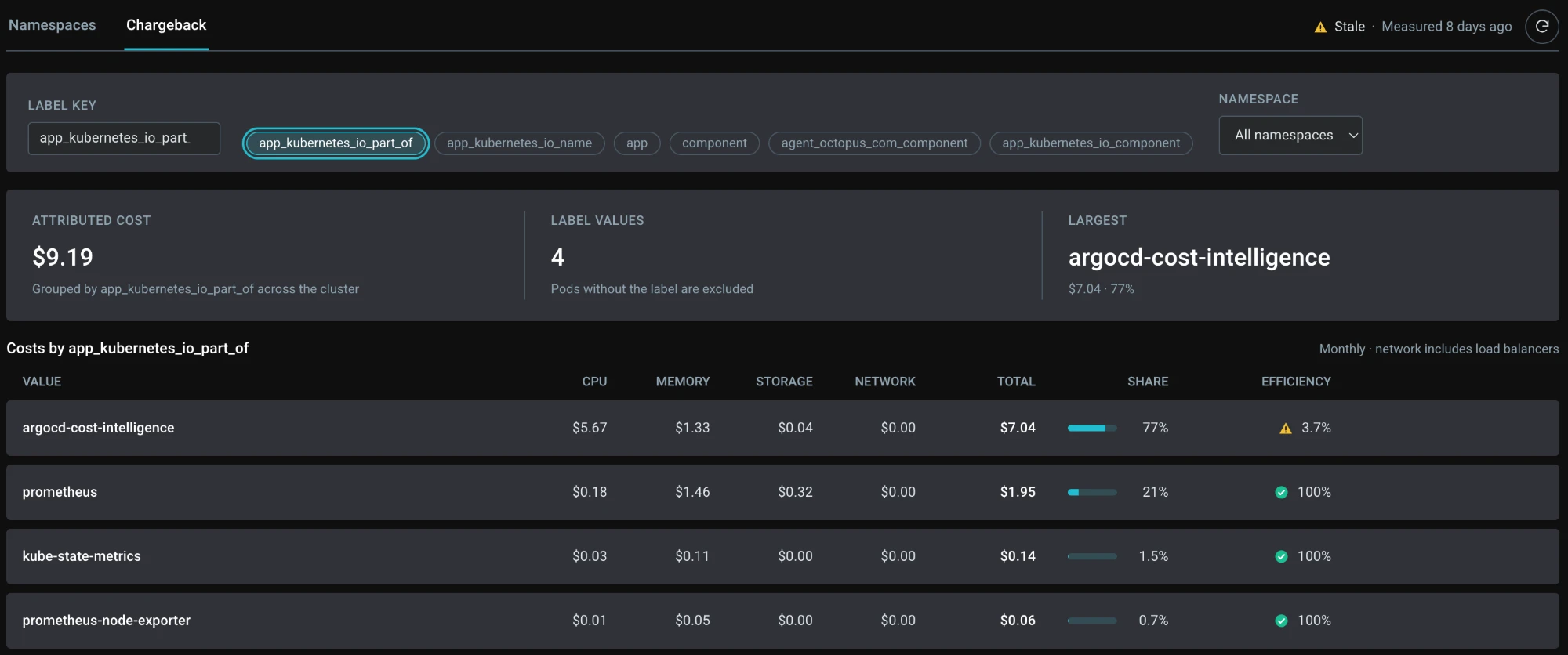Click share bar for kube-state-metrics row

(1092, 557)
